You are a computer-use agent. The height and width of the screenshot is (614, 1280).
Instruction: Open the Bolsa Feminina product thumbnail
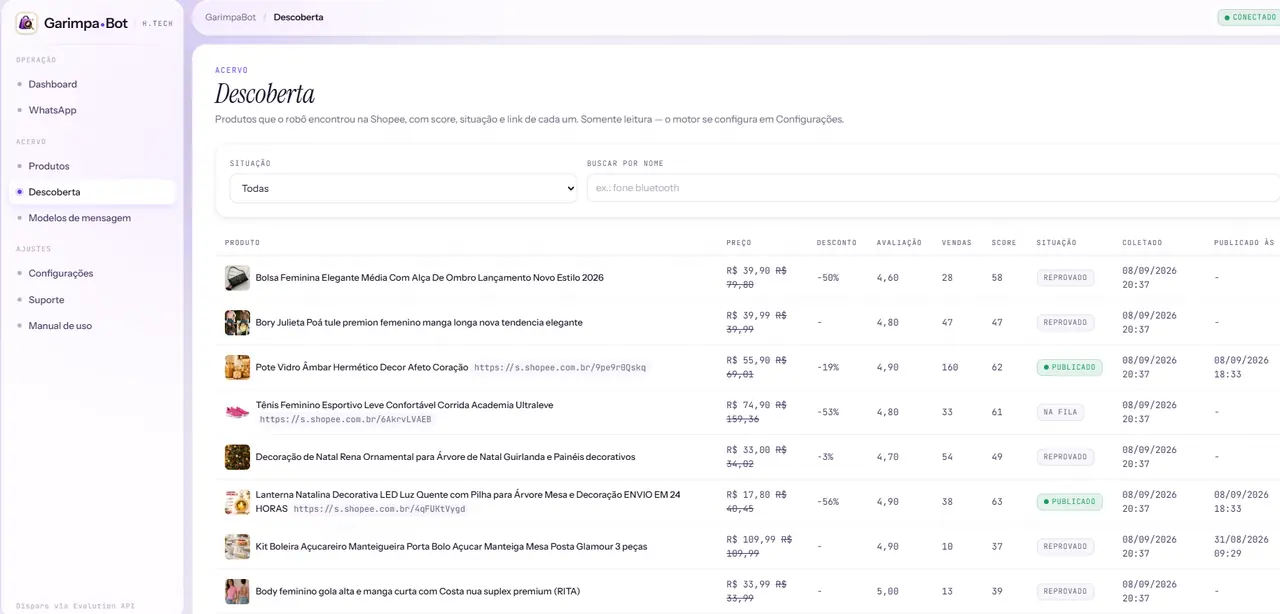point(237,278)
